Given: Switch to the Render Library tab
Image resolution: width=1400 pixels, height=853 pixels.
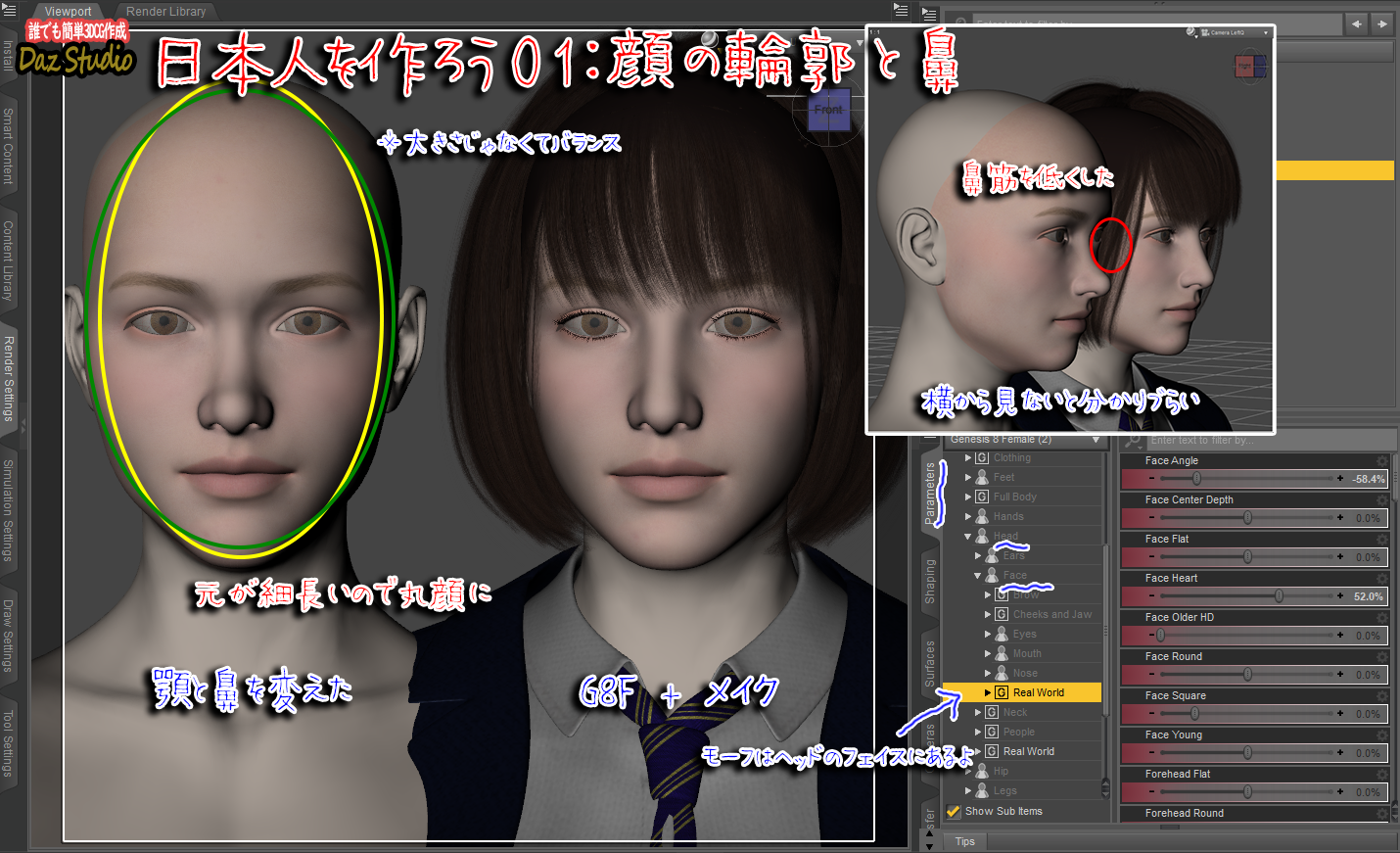Looking at the screenshot, I should [166, 12].
